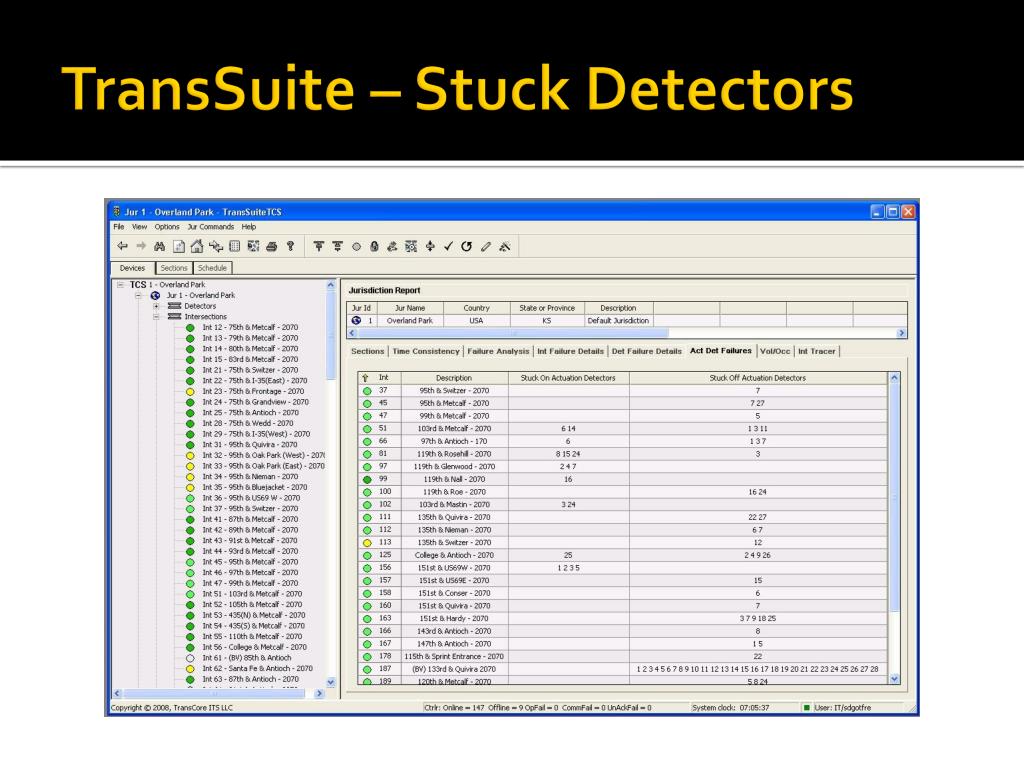Image resolution: width=1024 pixels, height=768 pixels.
Task: Open the Options menu
Action: (167, 227)
